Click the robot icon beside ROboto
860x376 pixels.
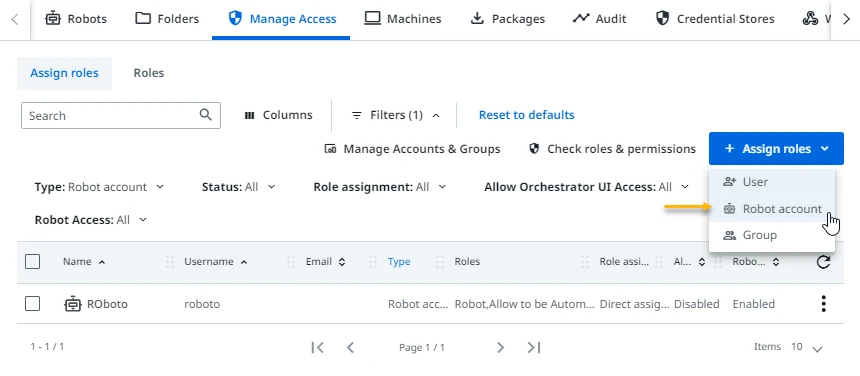pos(72,304)
